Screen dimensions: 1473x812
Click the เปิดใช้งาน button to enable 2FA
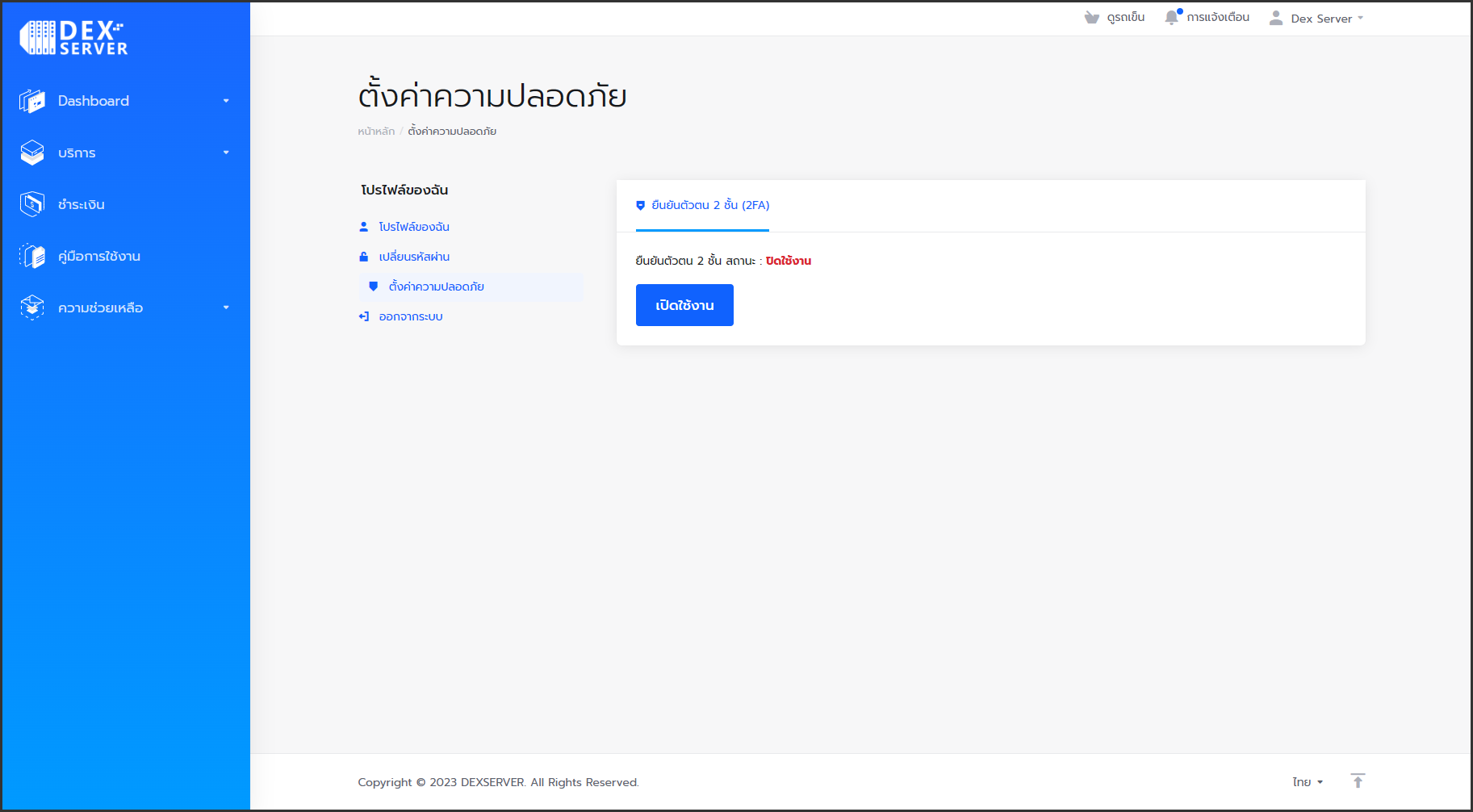coord(684,304)
